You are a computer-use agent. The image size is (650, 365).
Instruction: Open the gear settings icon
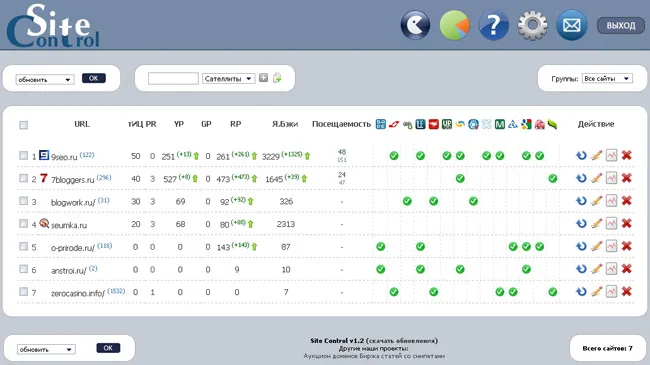(x=532, y=25)
